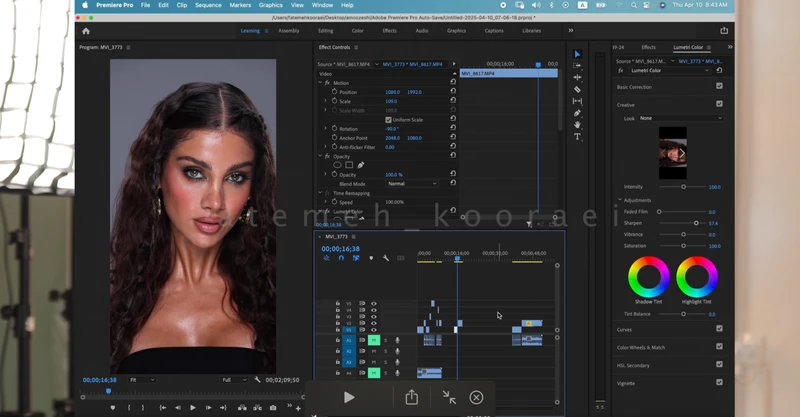Reset the Rotation parameter
The width and height of the screenshot is (800, 417).
pyautogui.click(x=453, y=128)
